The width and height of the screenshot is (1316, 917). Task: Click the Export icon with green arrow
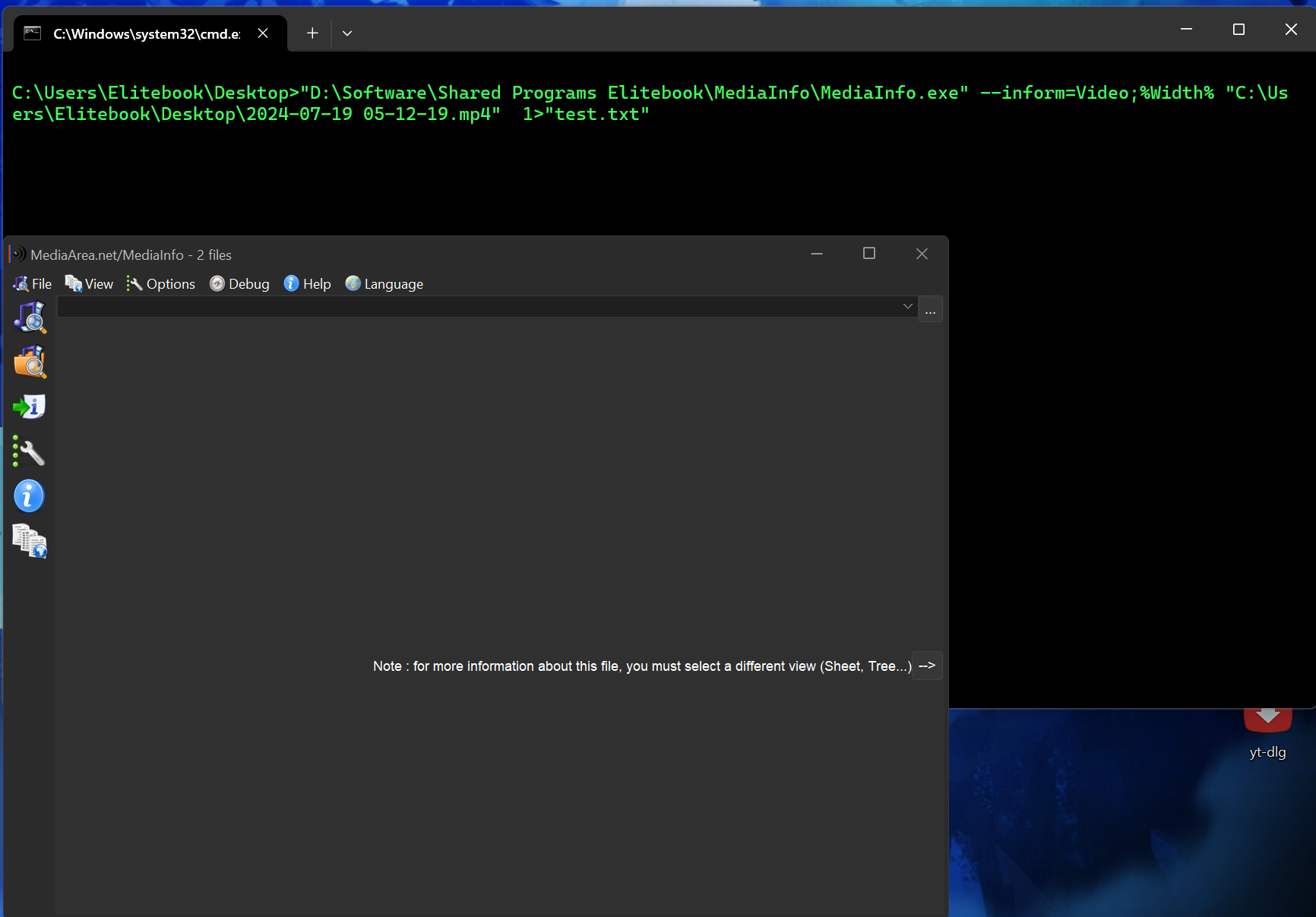[x=30, y=407]
